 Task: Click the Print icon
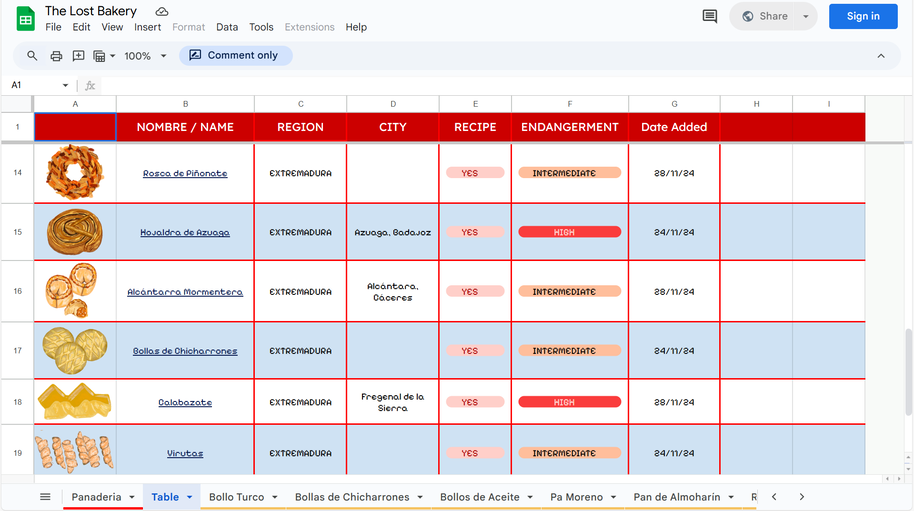click(x=56, y=56)
